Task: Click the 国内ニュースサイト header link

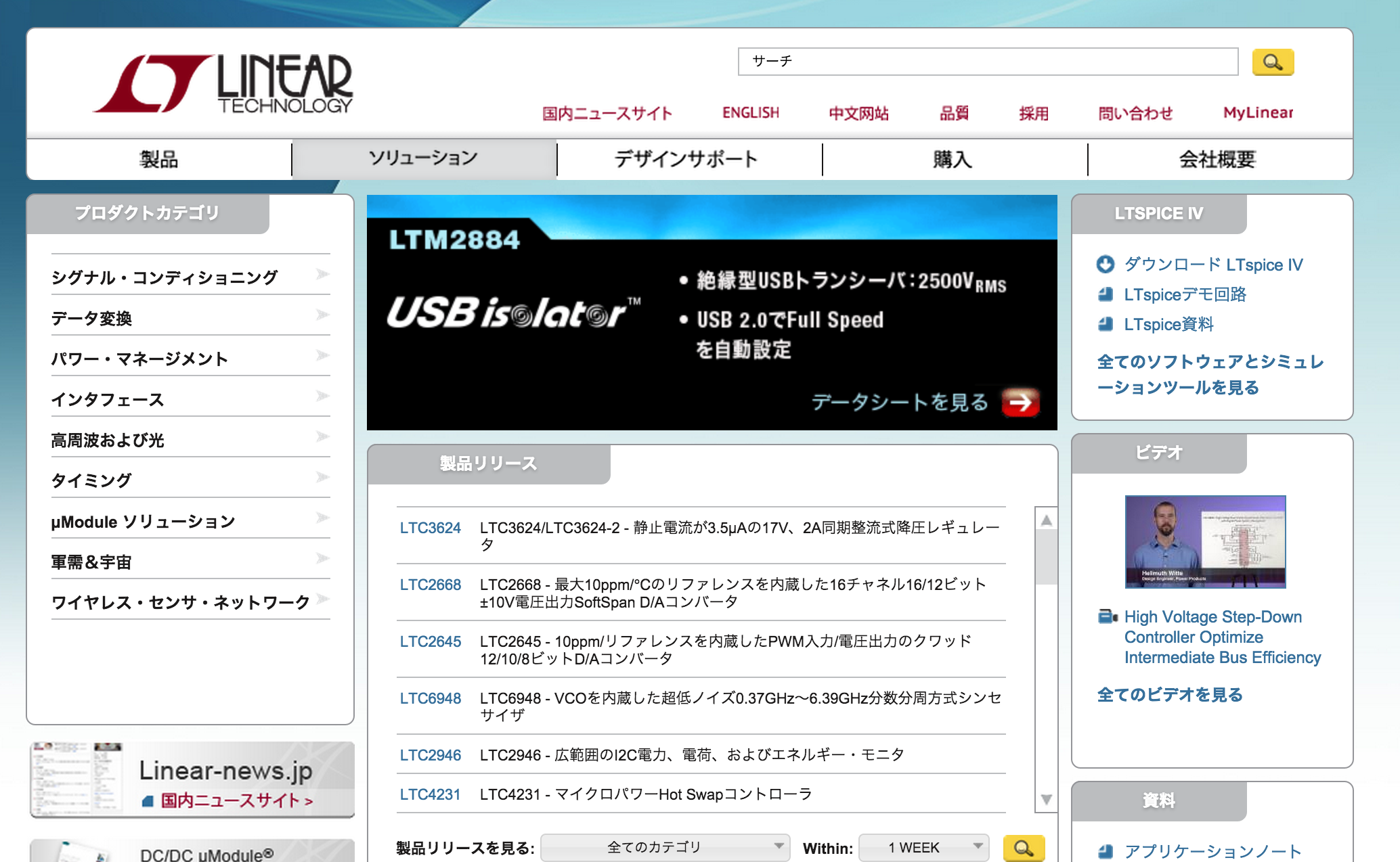Action: point(607,113)
